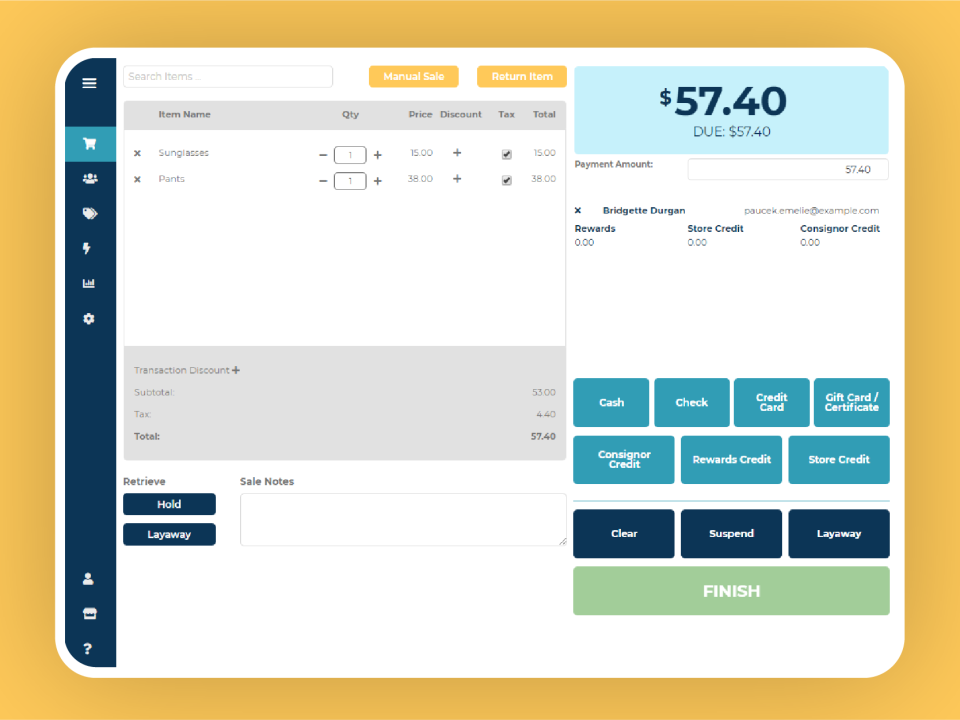The width and height of the screenshot is (960, 720).
Task: Decrease the Sunglasses quantity with the minus
Action: click(323, 155)
